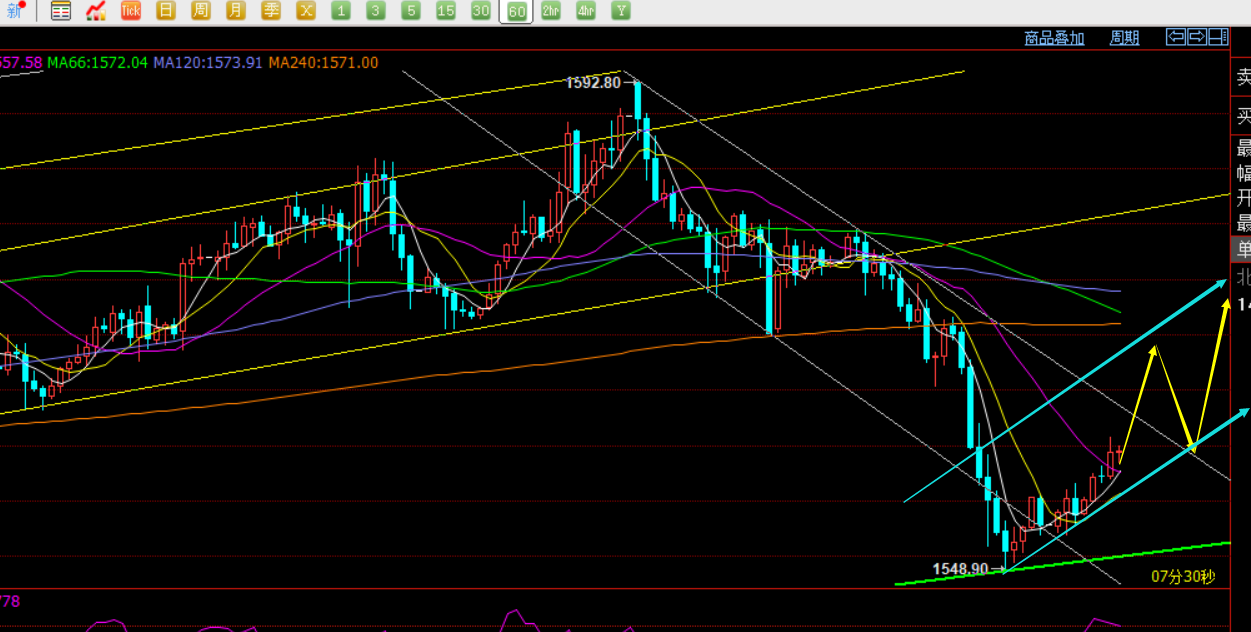Switch to 15-minute timeframe

[x=446, y=11]
